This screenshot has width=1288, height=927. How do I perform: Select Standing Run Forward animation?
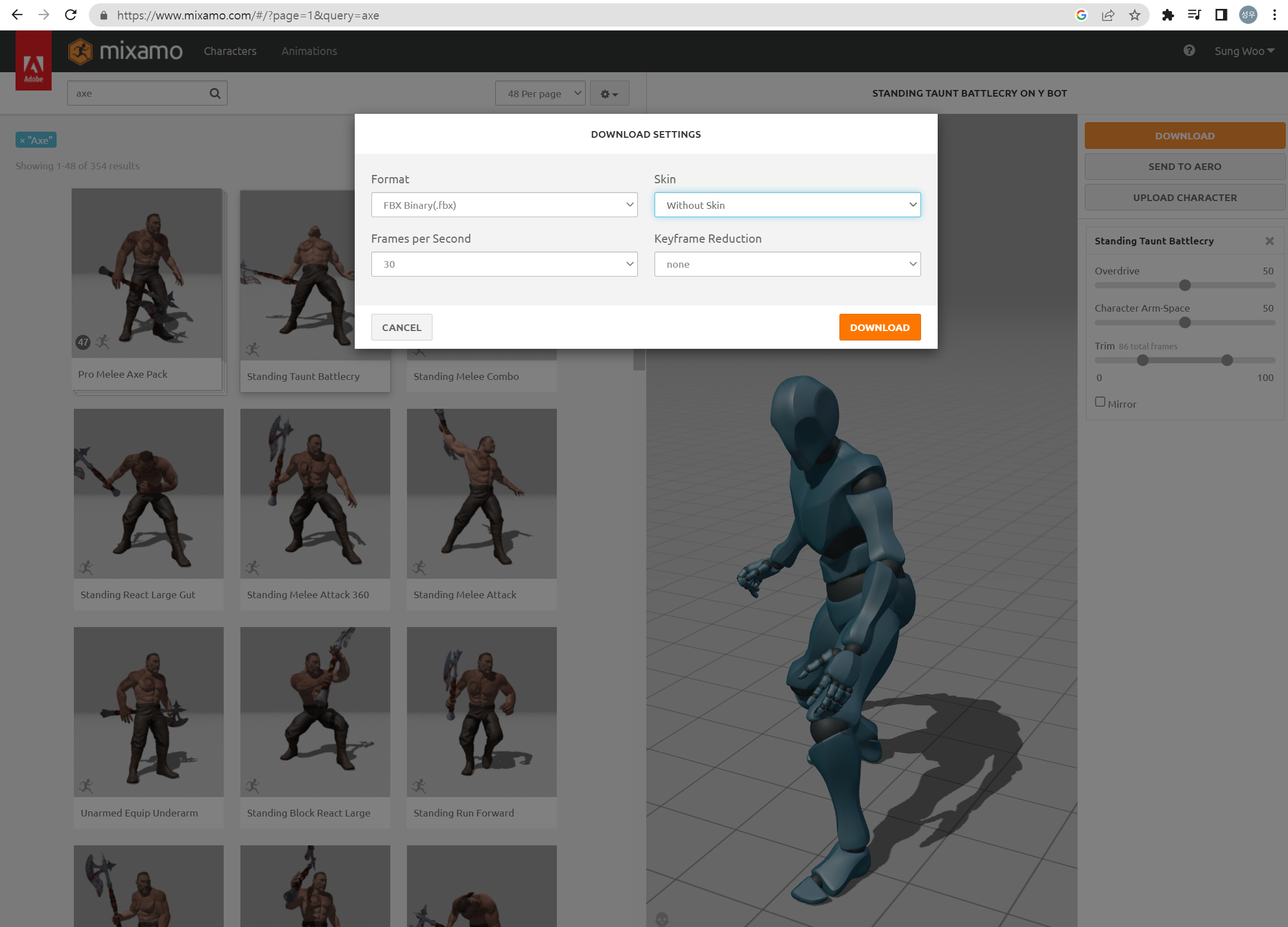click(481, 728)
